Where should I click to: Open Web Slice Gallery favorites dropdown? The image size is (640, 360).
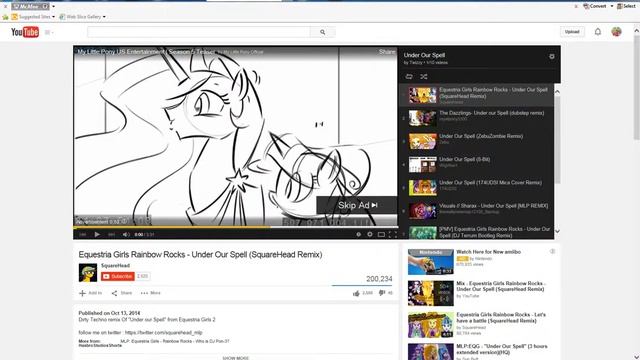(x=83, y=17)
